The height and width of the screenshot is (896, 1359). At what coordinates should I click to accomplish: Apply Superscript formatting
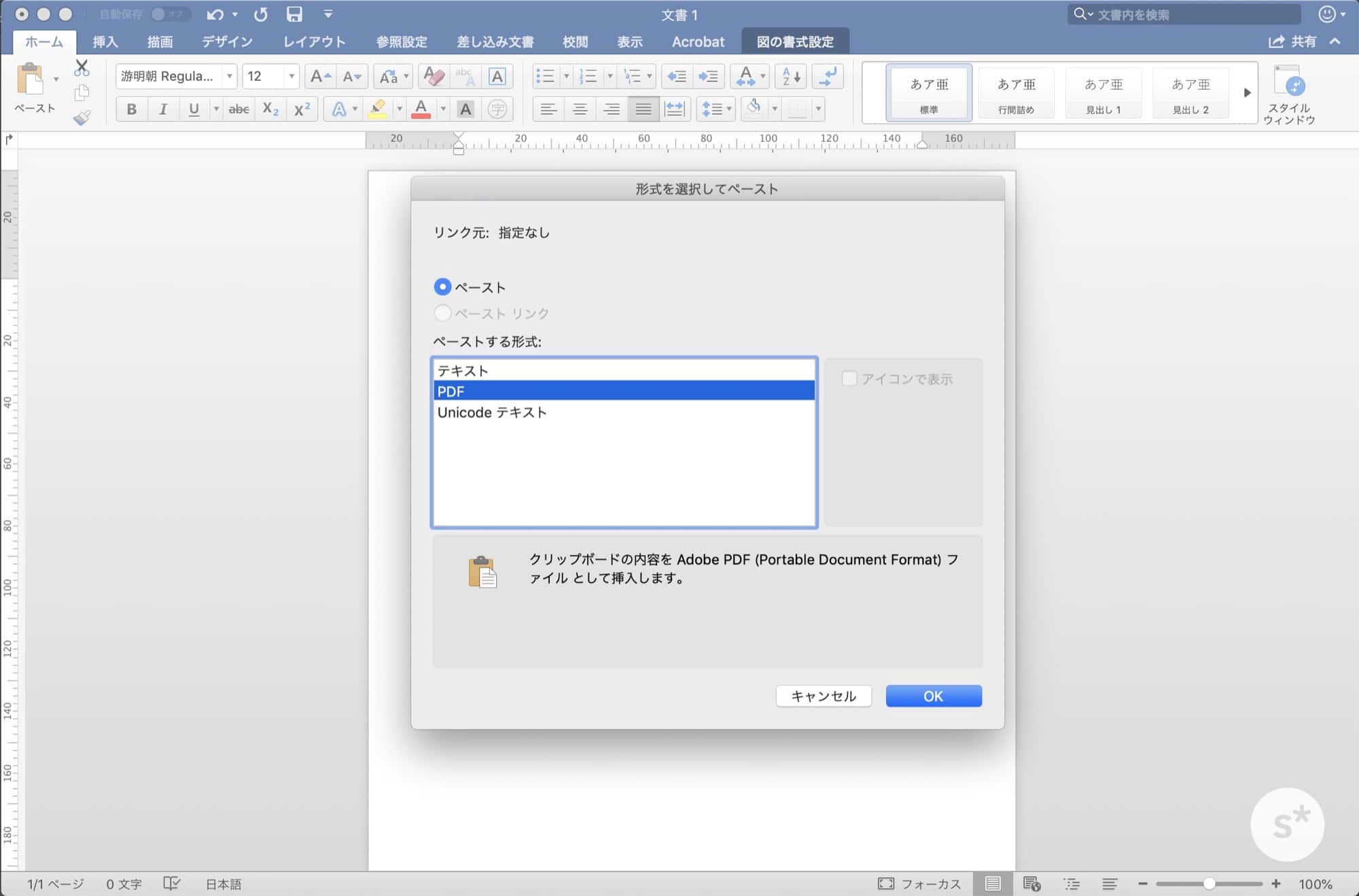click(x=302, y=109)
